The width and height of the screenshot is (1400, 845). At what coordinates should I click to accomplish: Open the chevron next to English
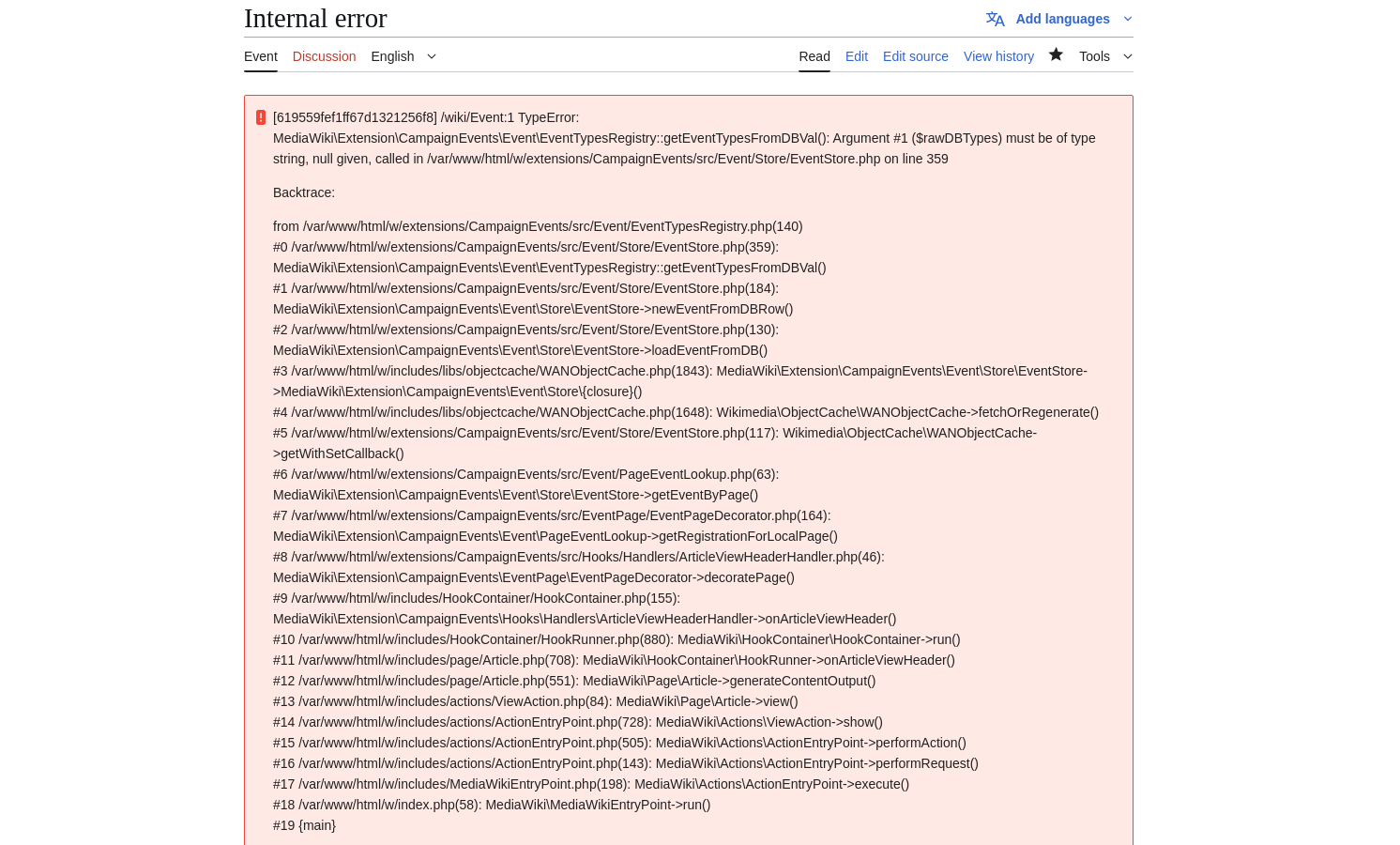coord(432,56)
